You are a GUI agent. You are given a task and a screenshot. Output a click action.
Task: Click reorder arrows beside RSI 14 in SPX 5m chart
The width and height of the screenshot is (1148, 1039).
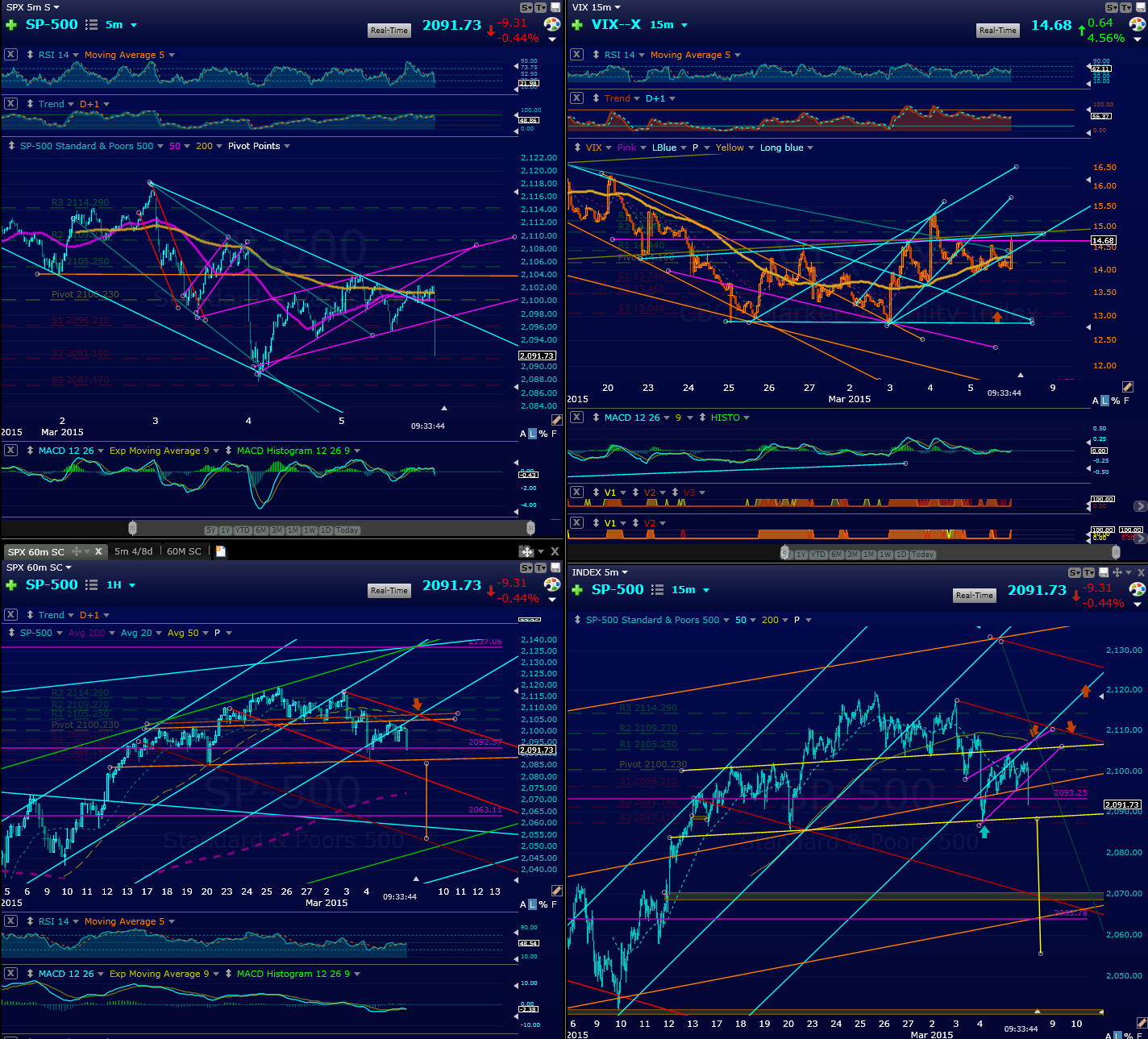point(30,55)
